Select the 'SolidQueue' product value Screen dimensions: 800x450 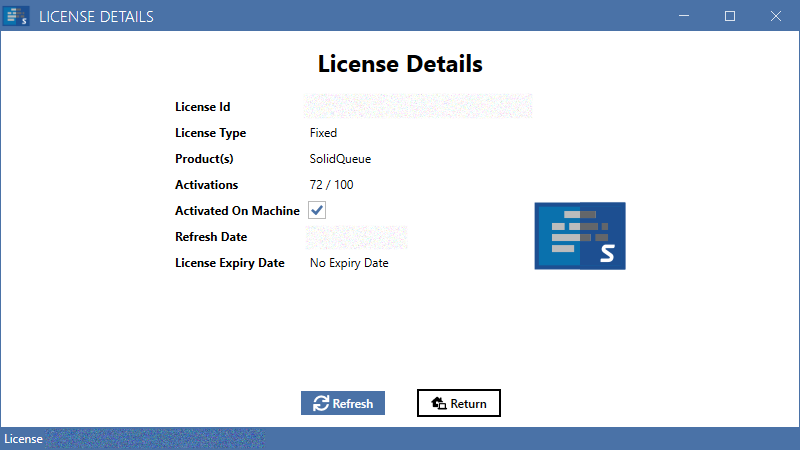(x=340, y=159)
